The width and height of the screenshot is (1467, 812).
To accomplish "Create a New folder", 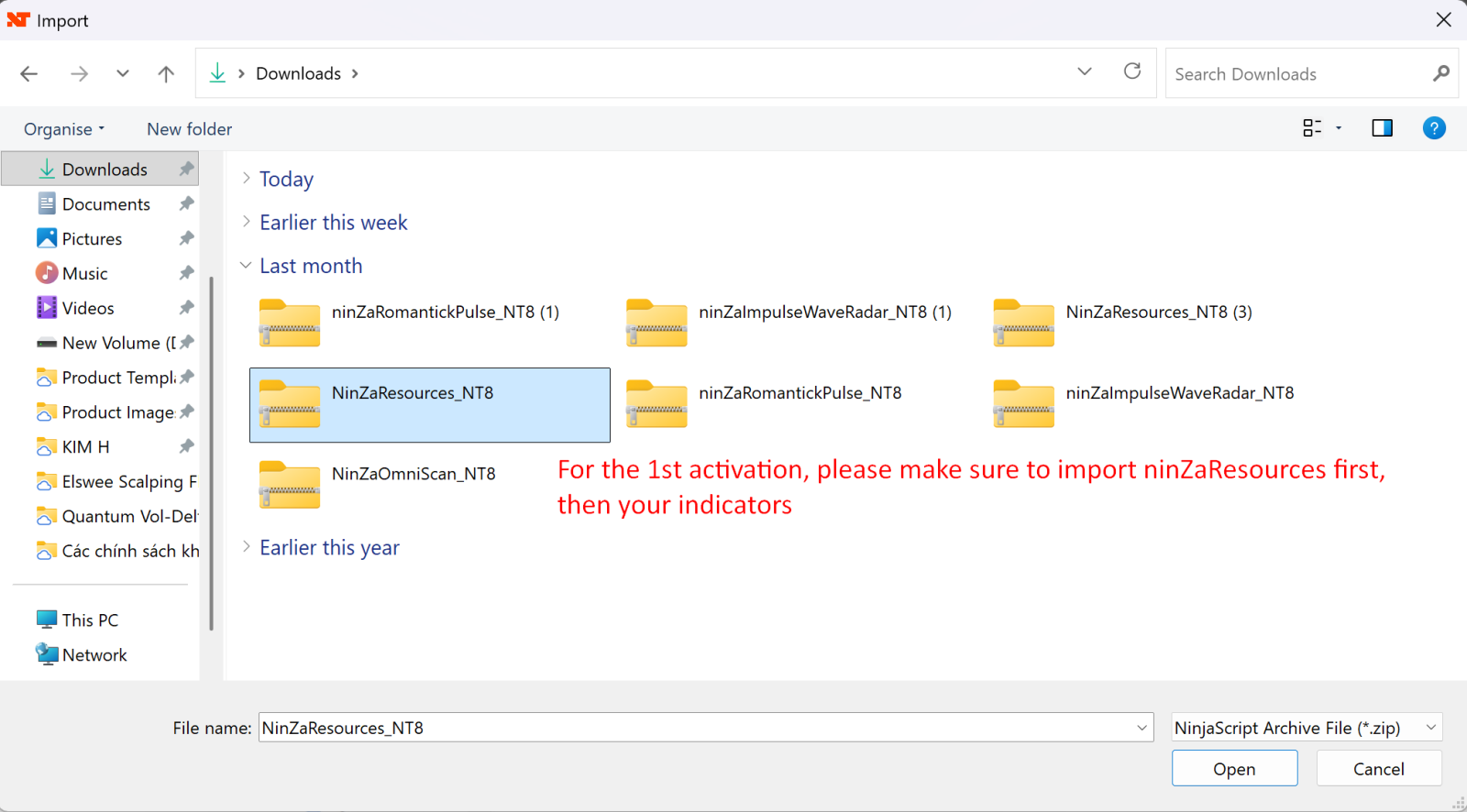I will (x=189, y=129).
